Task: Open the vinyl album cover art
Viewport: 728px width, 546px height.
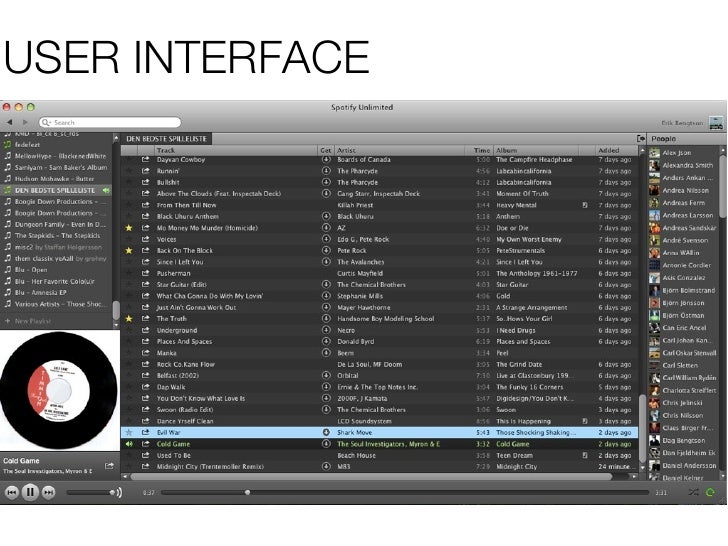Action: point(58,390)
